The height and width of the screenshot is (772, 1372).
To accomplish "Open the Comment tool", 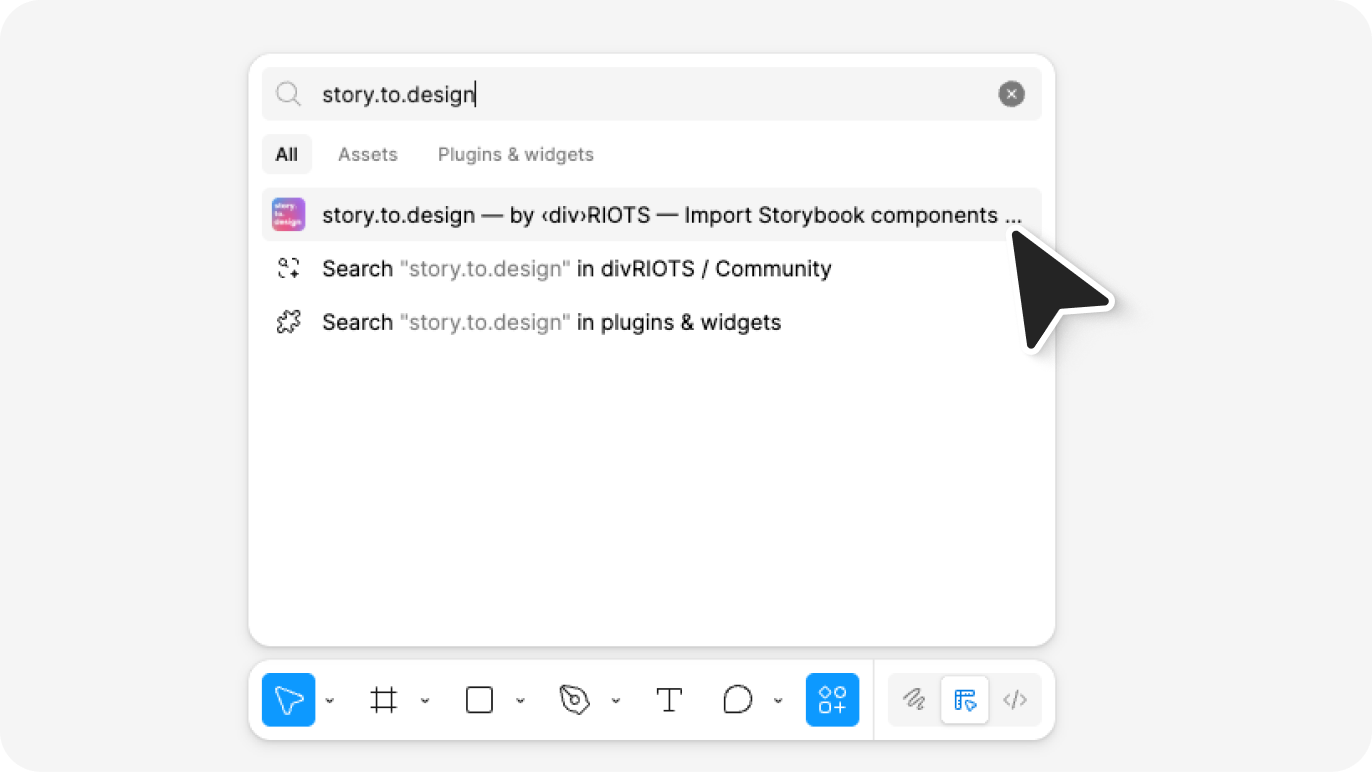I will 738,699.
